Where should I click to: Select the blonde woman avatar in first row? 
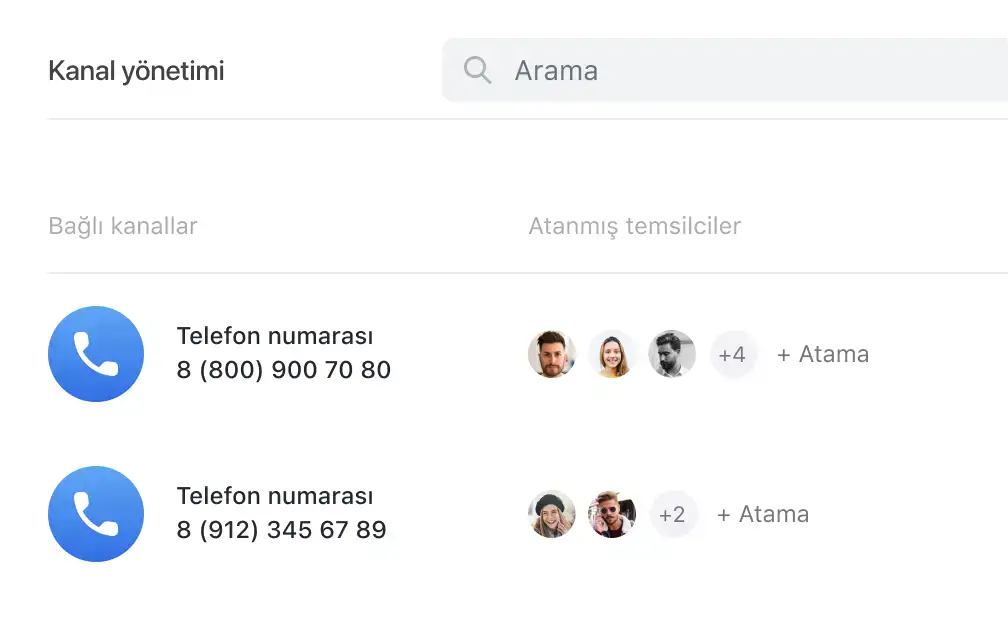pos(612,354)
